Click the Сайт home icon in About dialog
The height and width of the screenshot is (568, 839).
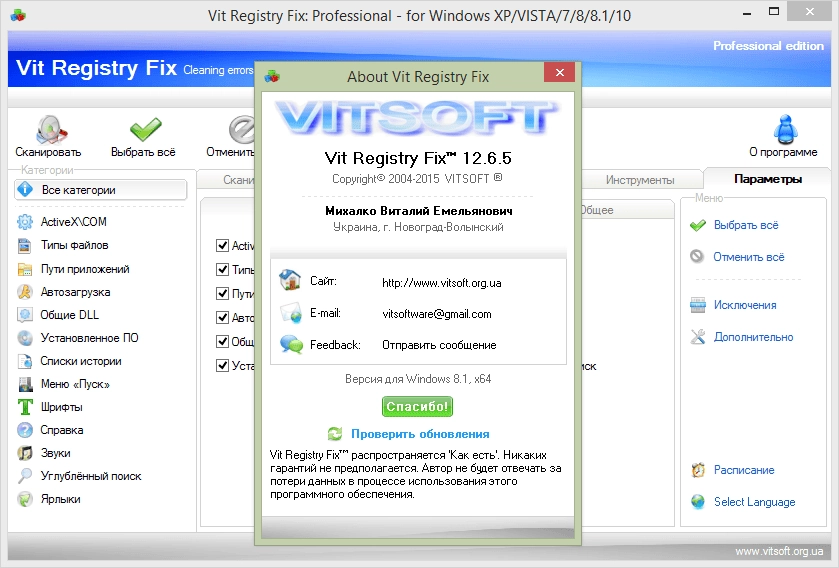[290, 280]
